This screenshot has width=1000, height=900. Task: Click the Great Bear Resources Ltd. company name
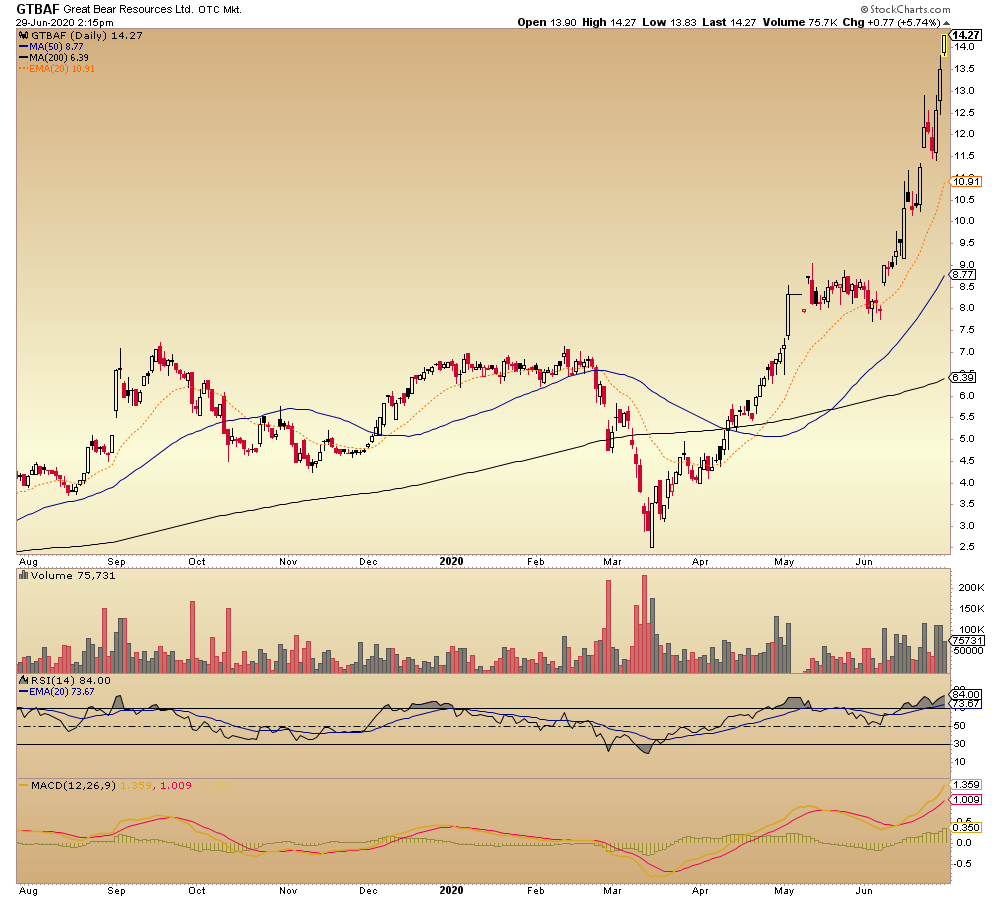pyautogui.click(x=128, y=10)
